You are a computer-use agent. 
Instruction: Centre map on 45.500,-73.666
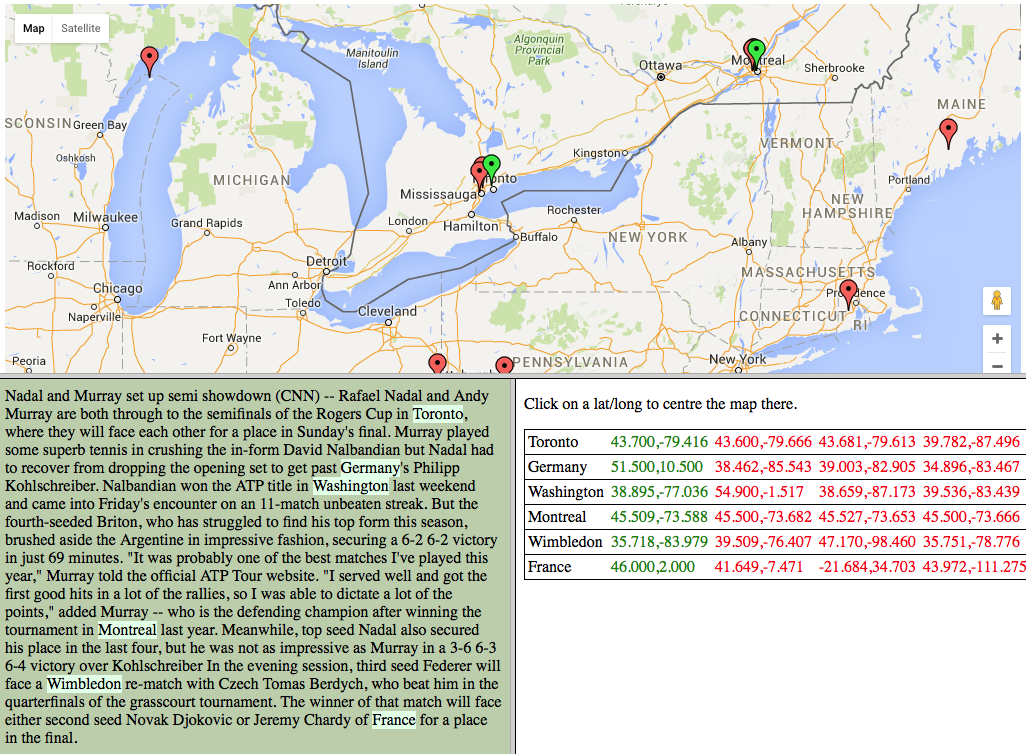(x=971, y=517)
